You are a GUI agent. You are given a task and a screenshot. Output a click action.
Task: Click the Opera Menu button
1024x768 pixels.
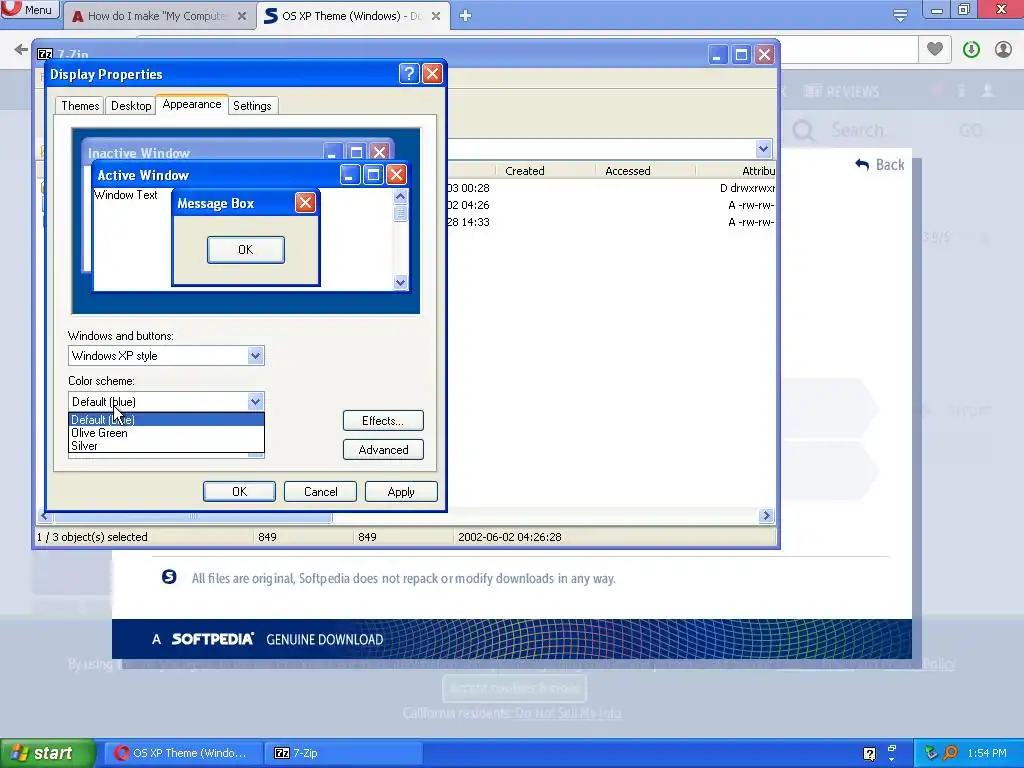[x=30, y=9]
